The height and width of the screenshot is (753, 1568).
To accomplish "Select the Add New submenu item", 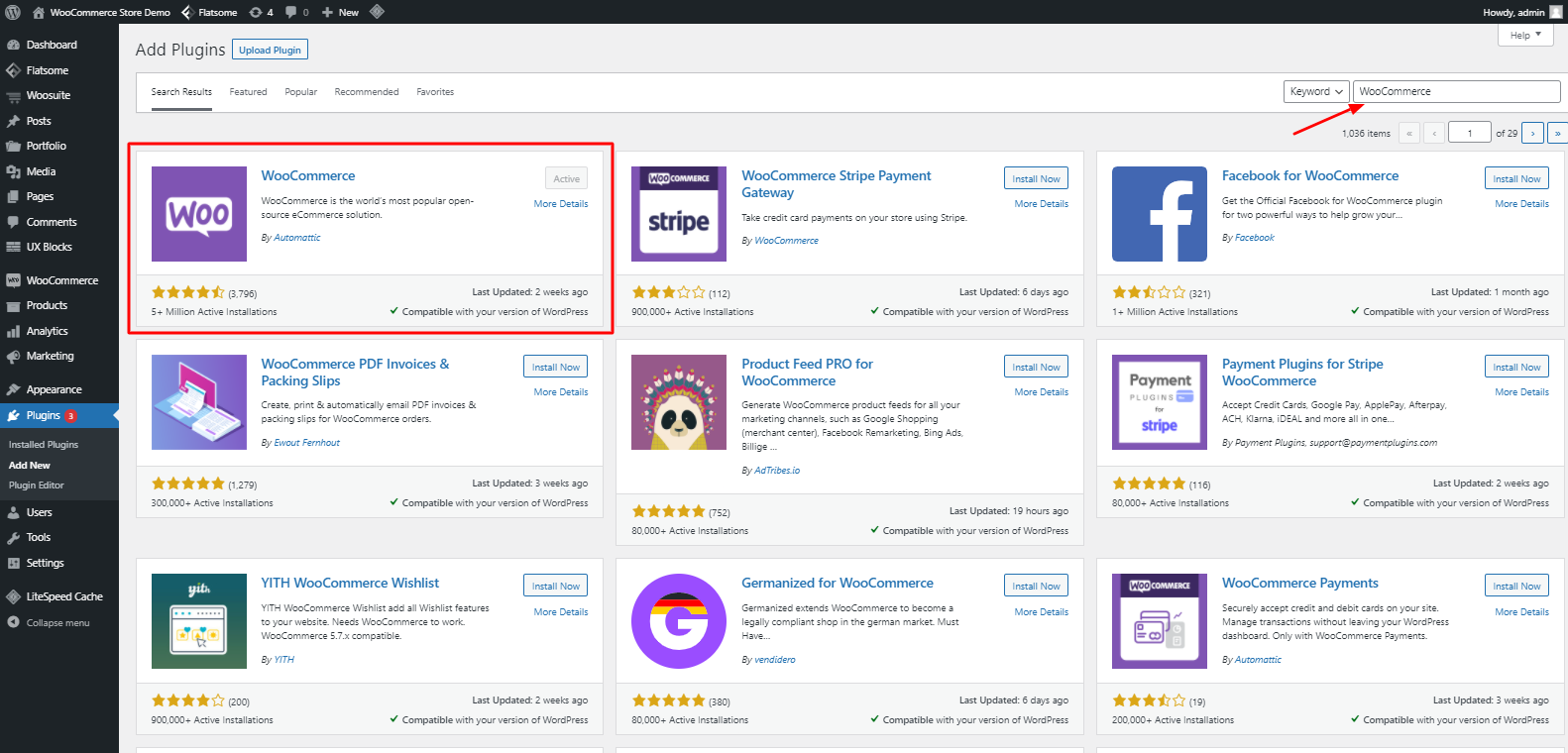I will click(30, 465).
